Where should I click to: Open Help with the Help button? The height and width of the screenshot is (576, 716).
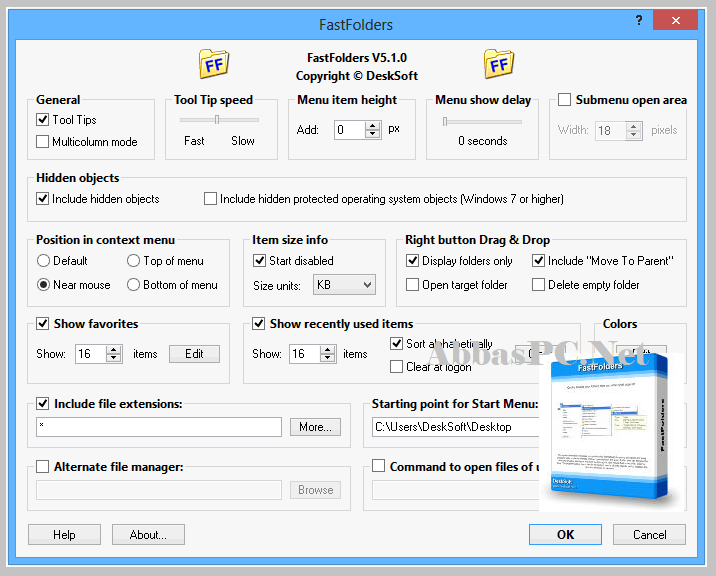click(64, 535)
